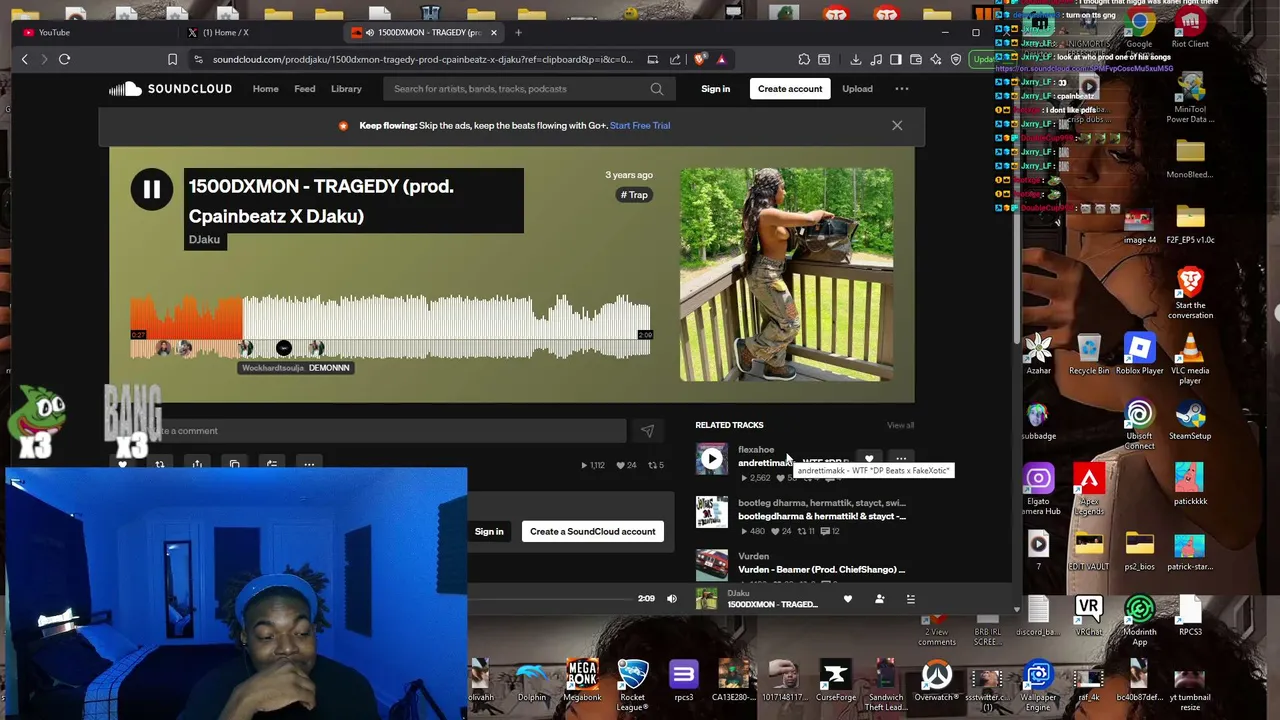Follow the Start Free Trial link
This screenshot has width=1280, height=720.
[x=640, y=126]
